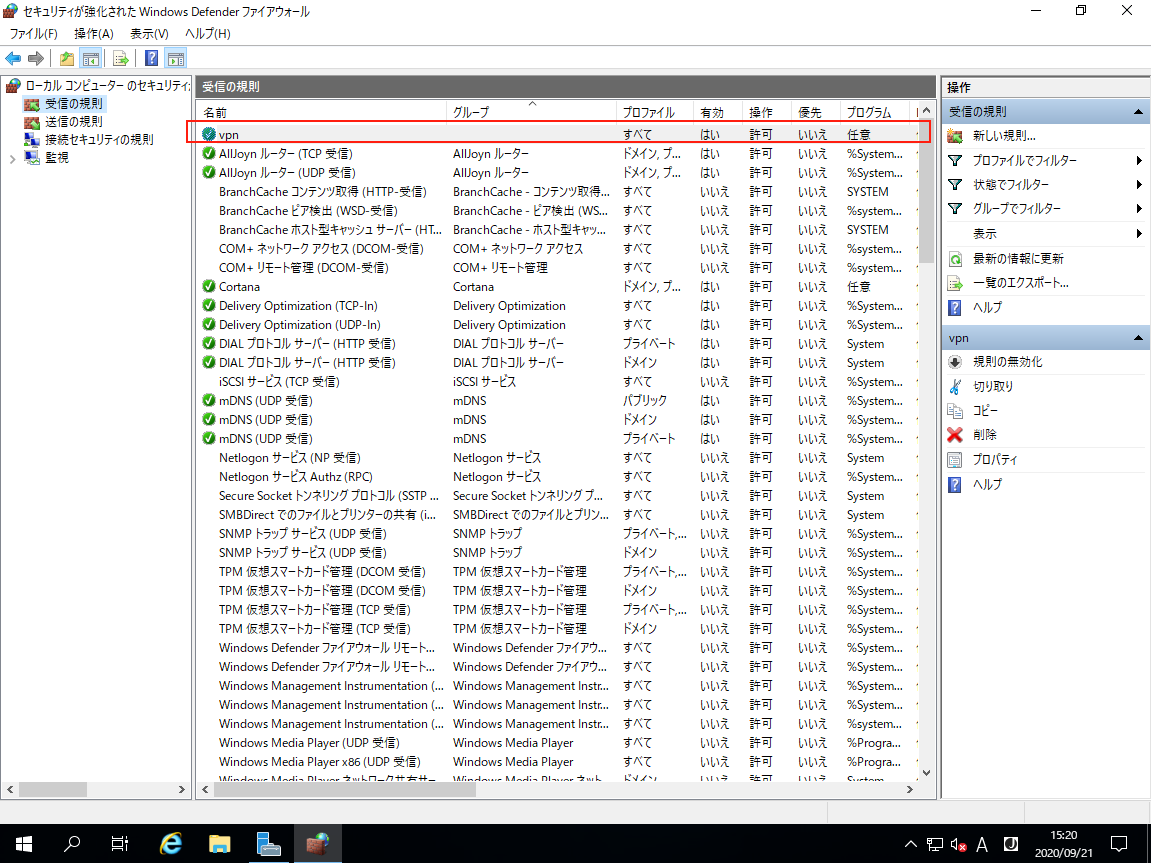Click the コピー icon
Screen dimensions: 1151x863
tap(955, 410)
